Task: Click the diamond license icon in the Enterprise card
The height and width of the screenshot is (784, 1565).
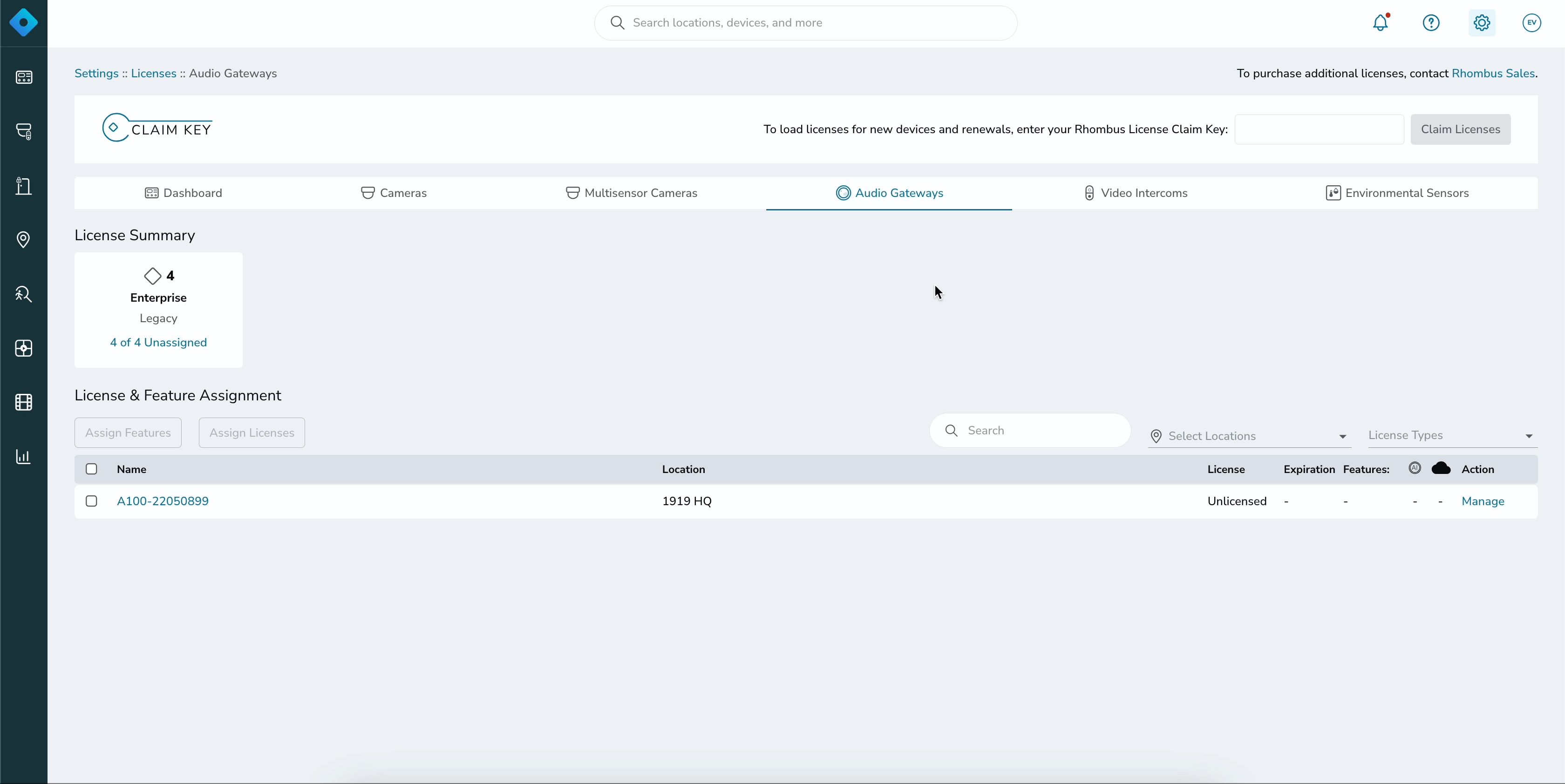Action: point(152,276)
